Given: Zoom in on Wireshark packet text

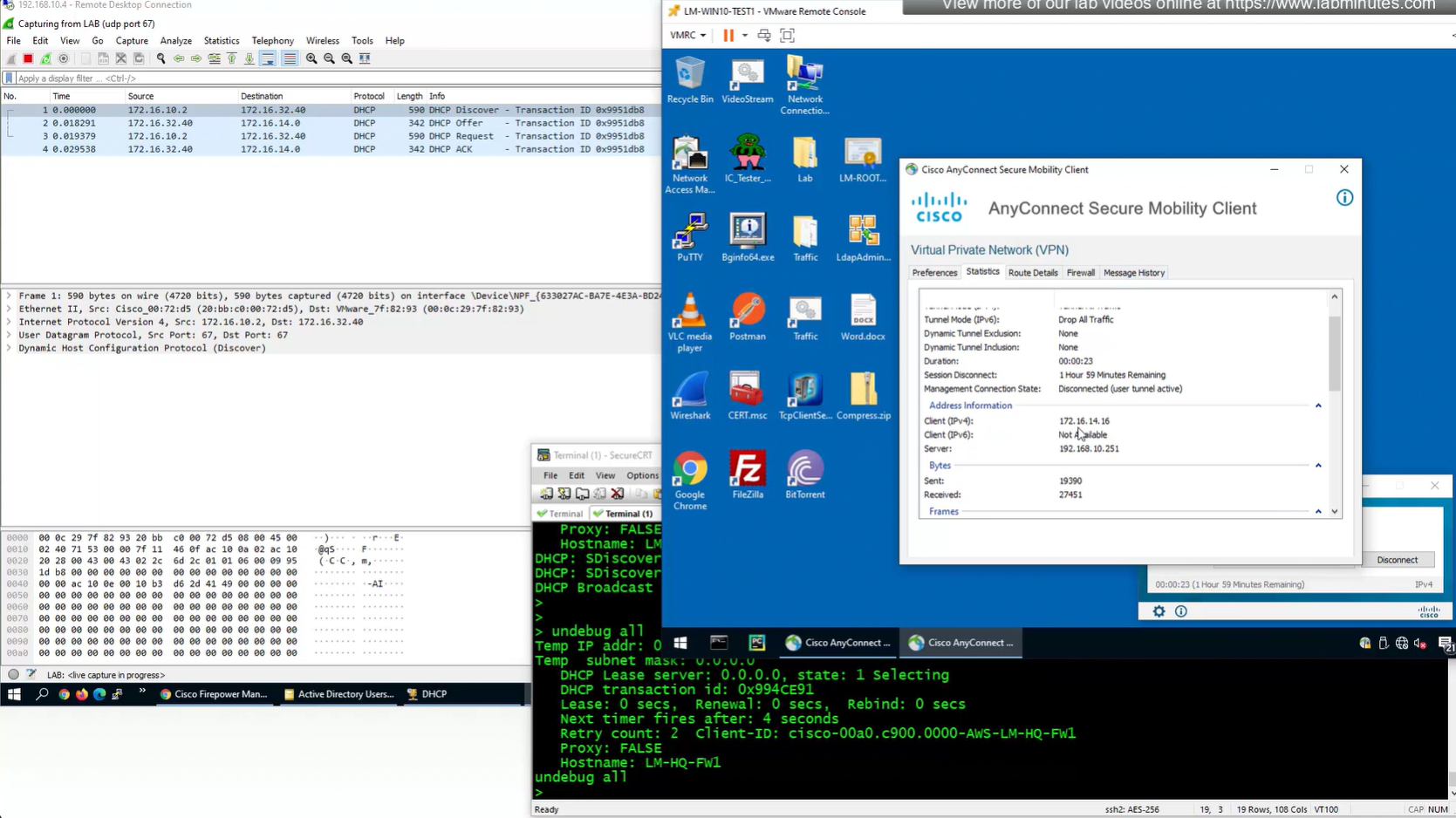Looking at the screenshot, I should [311, 58].
